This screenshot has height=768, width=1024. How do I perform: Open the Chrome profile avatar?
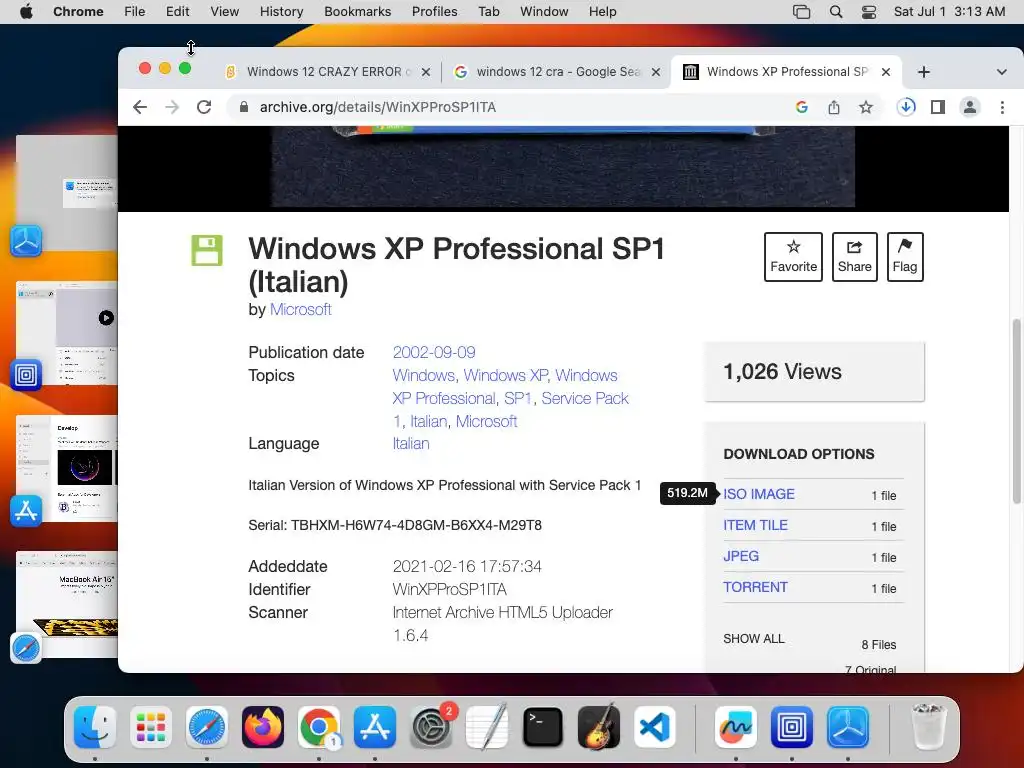[x=970, y=107]
